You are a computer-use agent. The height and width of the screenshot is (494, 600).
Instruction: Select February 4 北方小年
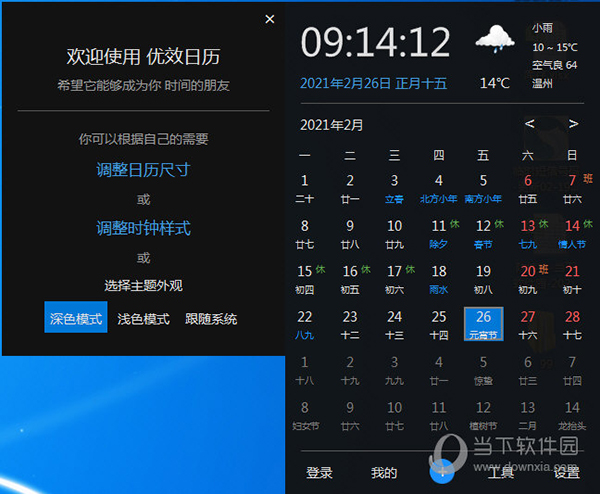coord(439,189)
